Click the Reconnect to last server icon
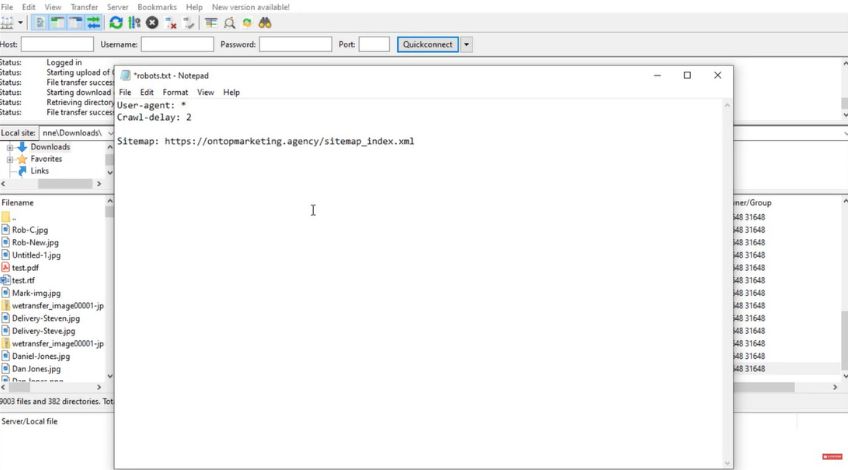 tap(188, 23)
